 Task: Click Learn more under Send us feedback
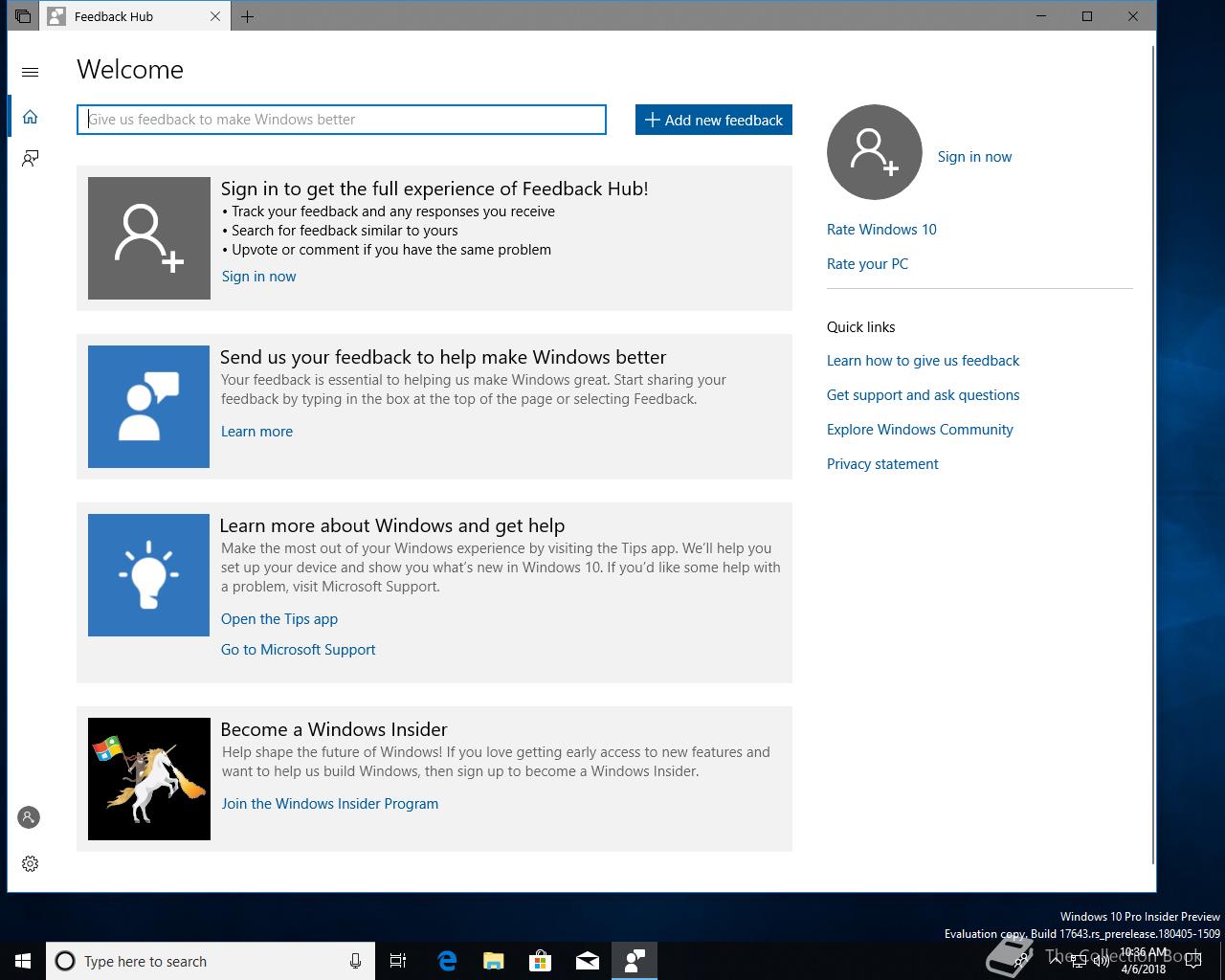pyautogui.click(x=256, y=432)
